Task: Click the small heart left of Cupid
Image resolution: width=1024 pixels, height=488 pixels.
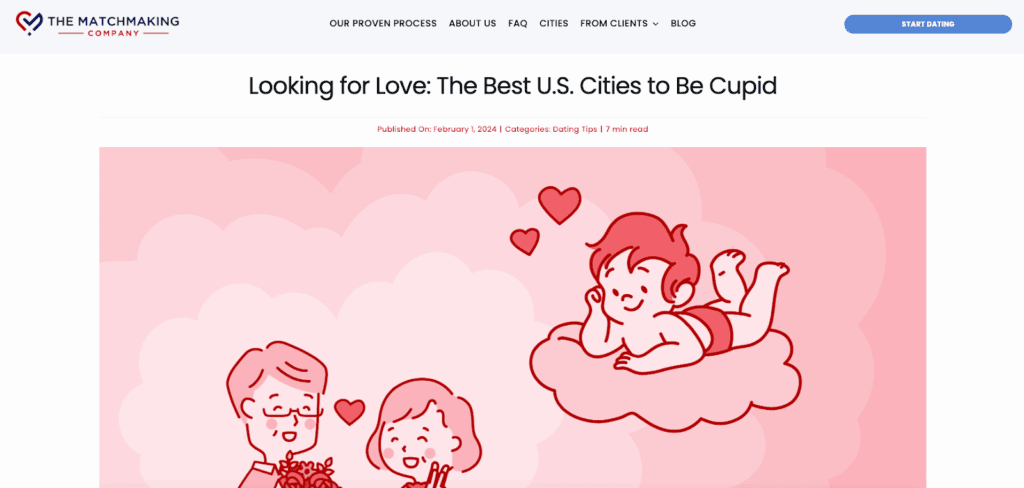Action: point(525,241)
